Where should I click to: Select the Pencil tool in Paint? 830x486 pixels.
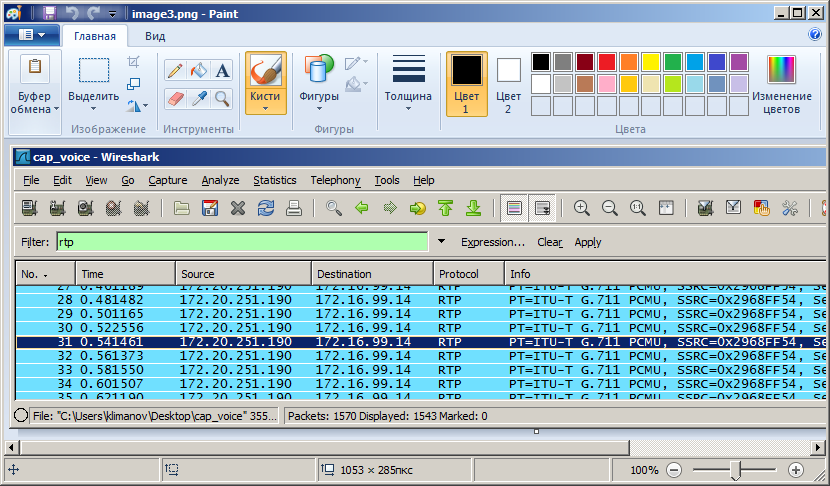click(175, 70)
